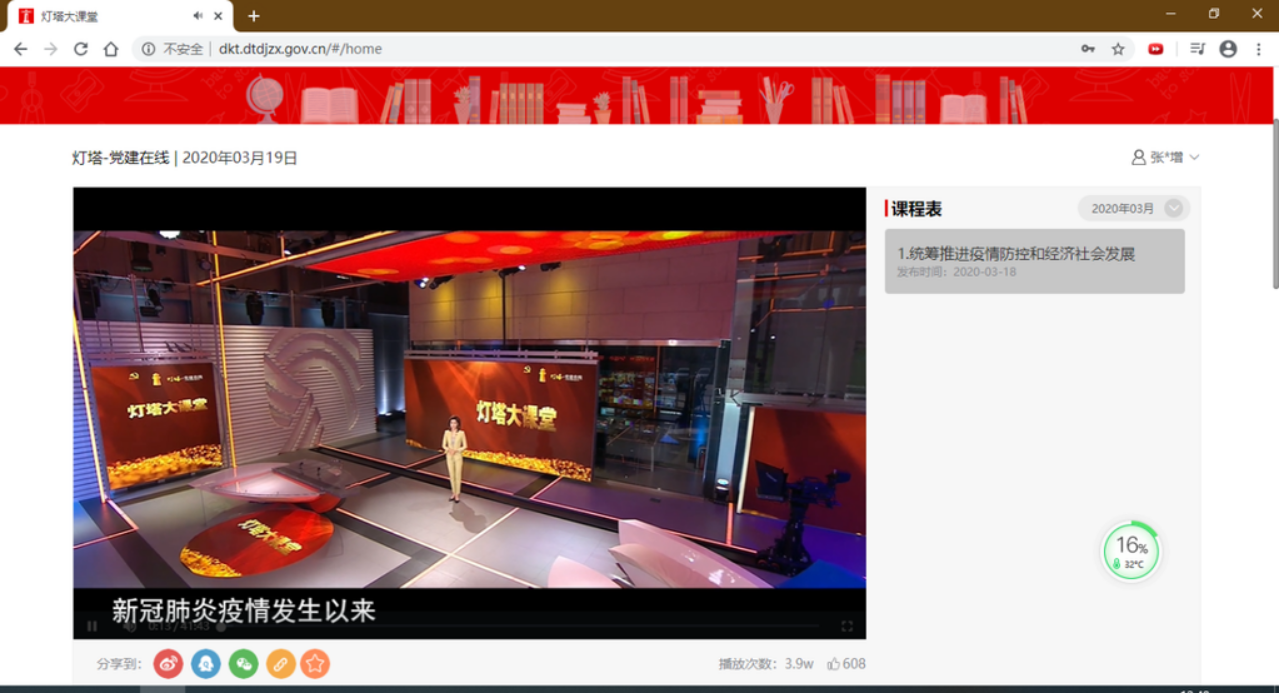This screenshot has height=693, width=1279.
Task: Open Chrome's three-dot menu
Action: 1258,49
